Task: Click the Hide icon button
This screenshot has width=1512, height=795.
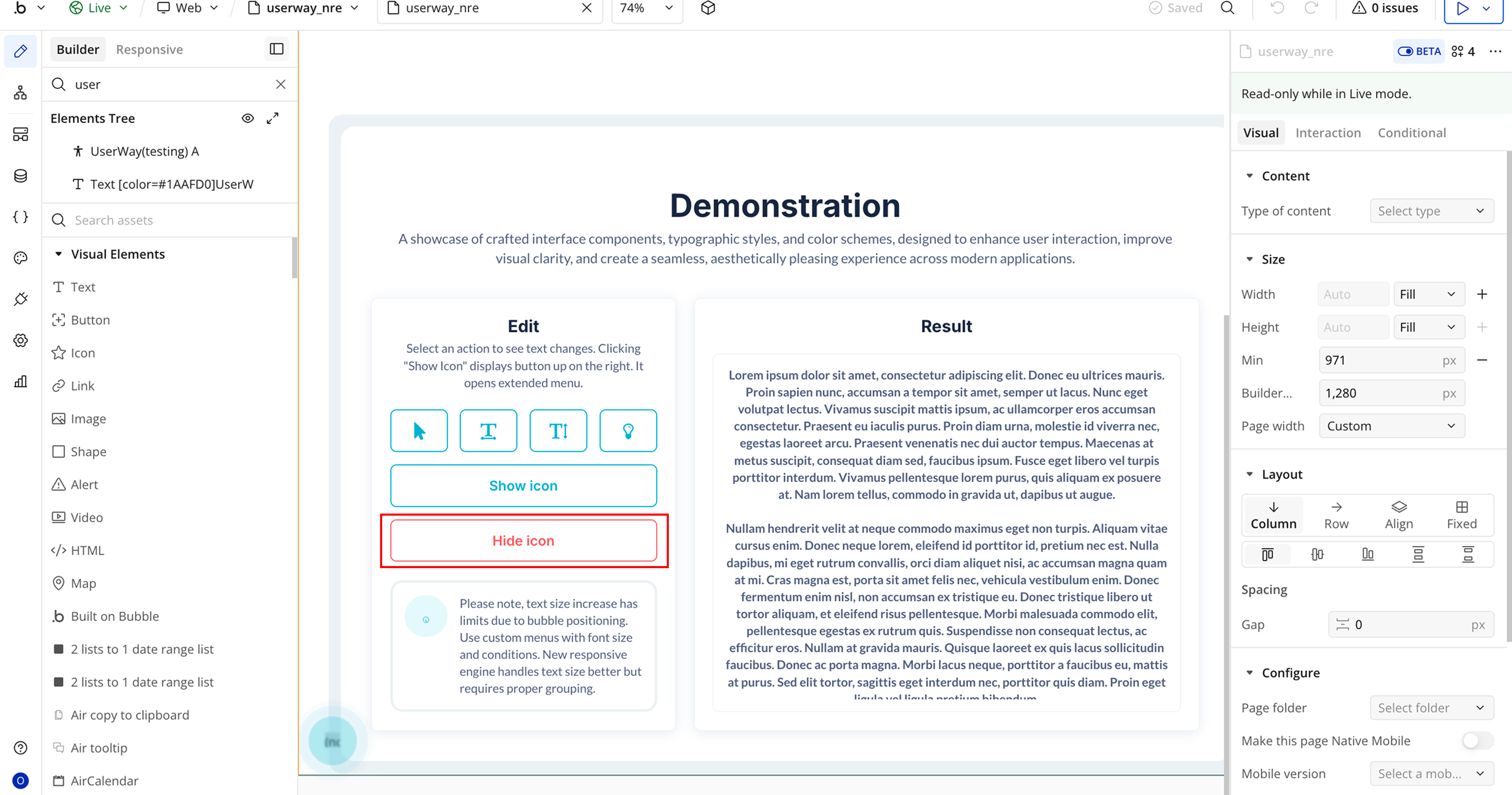Action: [523, 540]
